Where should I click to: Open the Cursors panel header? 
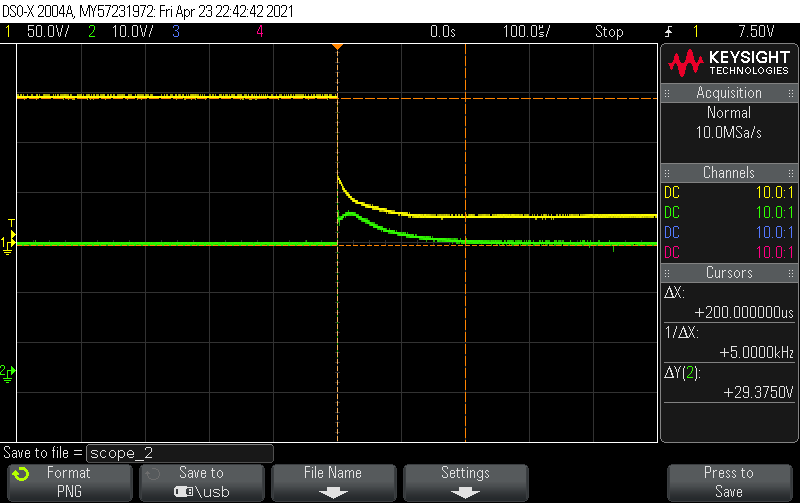point(729,271)
